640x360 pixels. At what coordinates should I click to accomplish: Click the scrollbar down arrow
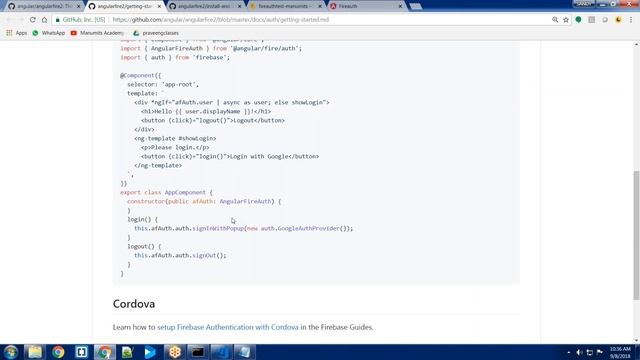(x=636, y=340)
